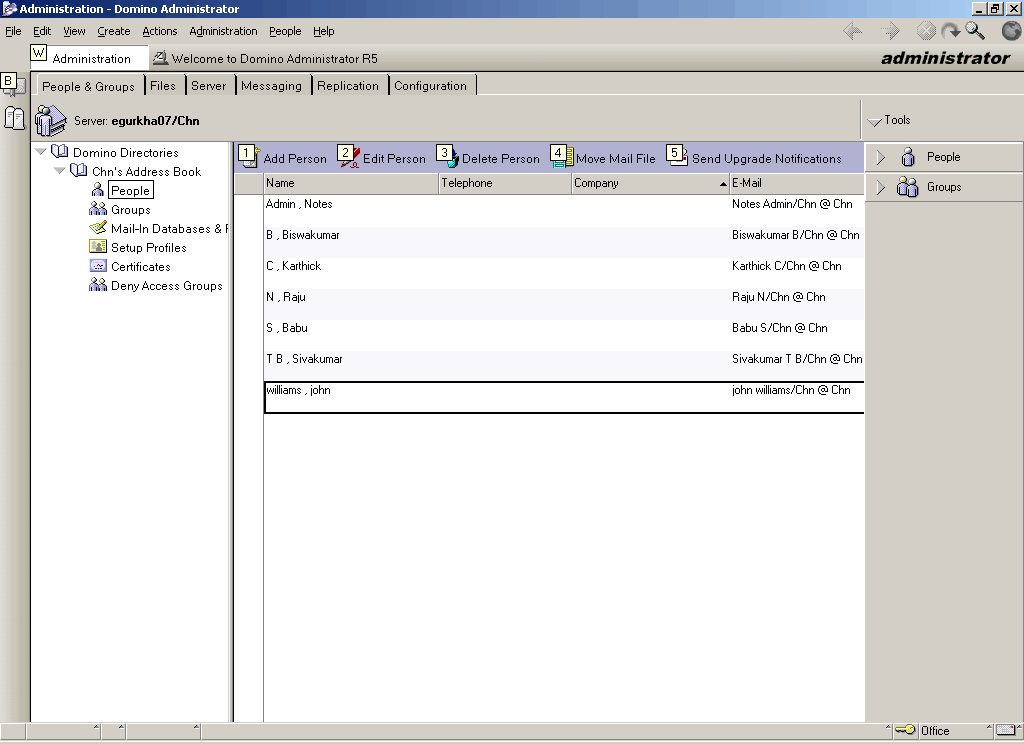Open the Actions menu
The width and height of the screenshot is (1024, 744).
(159, 31)
